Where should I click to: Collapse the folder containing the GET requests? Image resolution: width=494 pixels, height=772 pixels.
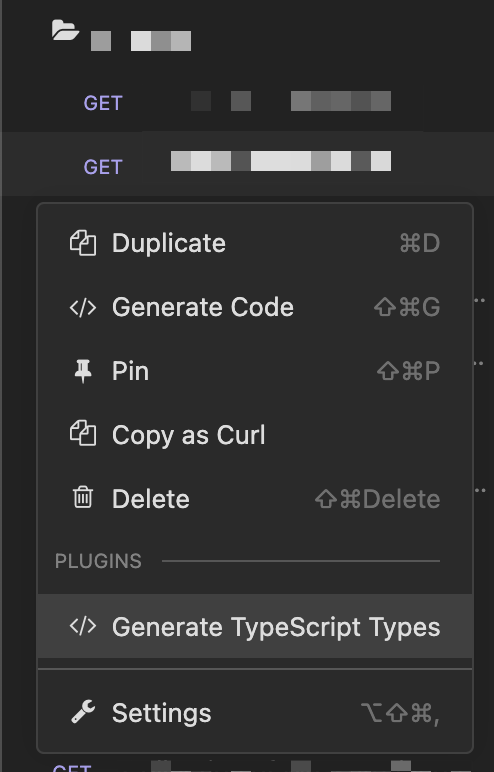pos(121,35)
